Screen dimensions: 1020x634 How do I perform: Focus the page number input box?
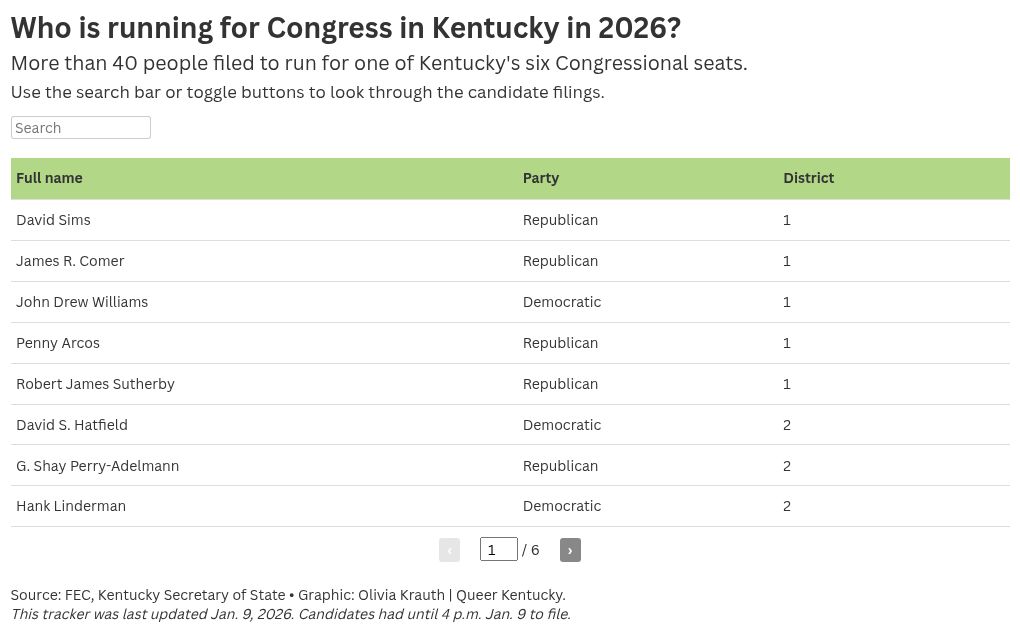(x=498, y=549)
